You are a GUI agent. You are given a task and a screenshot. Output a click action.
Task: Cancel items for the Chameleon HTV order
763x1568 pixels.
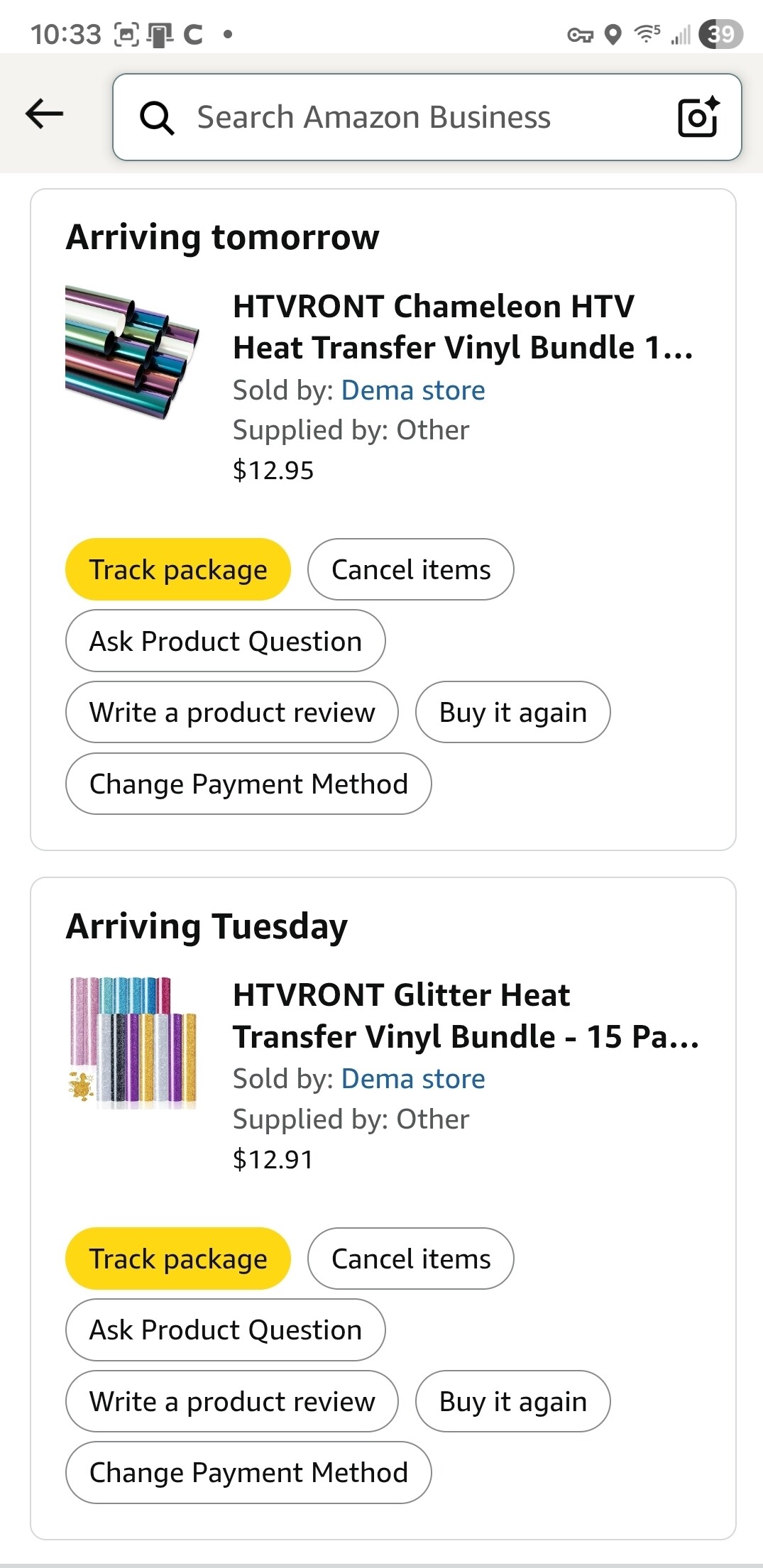pos(410,569)
